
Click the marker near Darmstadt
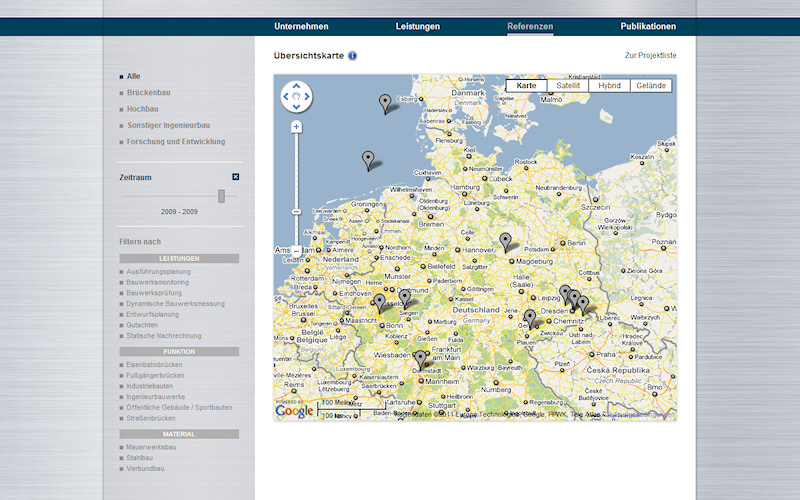pyautogui.click(x=420, y=360)
